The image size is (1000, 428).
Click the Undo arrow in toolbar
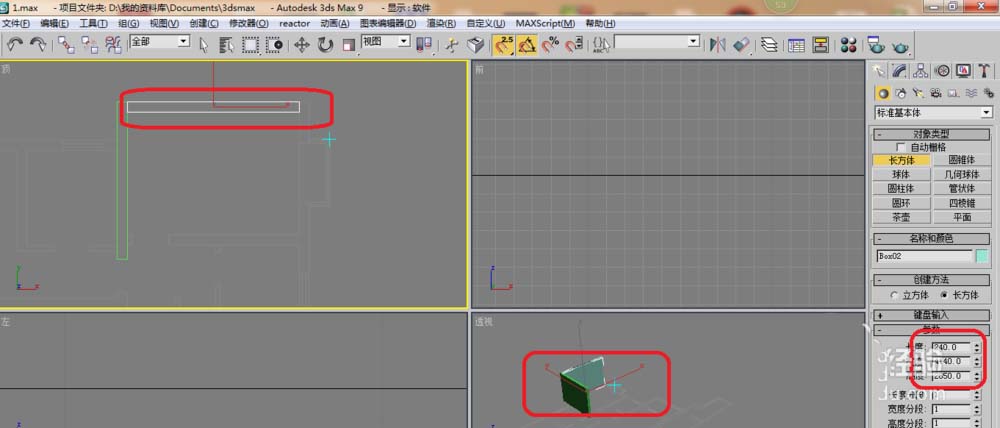point(16,44)
